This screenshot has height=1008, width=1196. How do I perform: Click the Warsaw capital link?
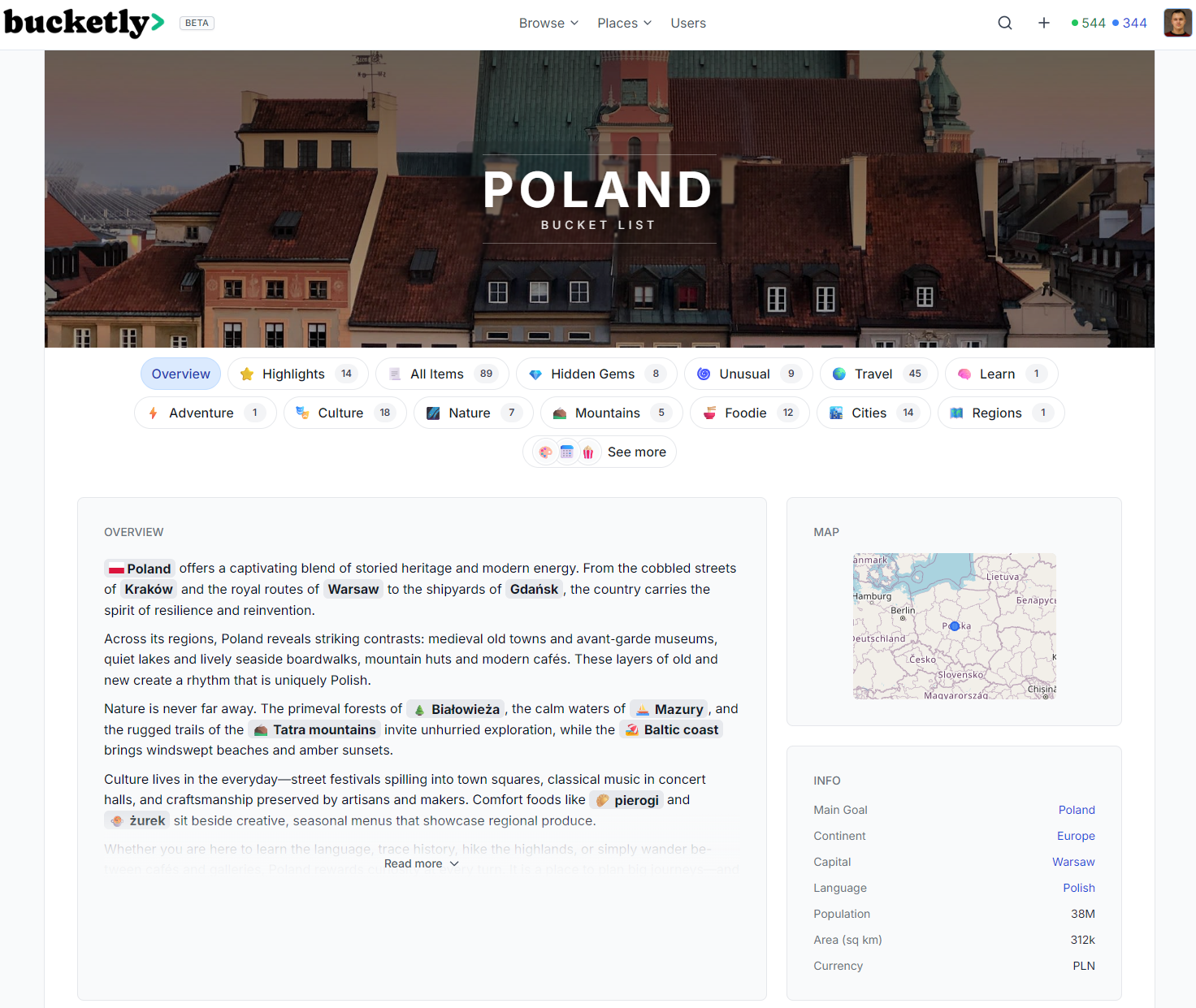coord(1073,862)
